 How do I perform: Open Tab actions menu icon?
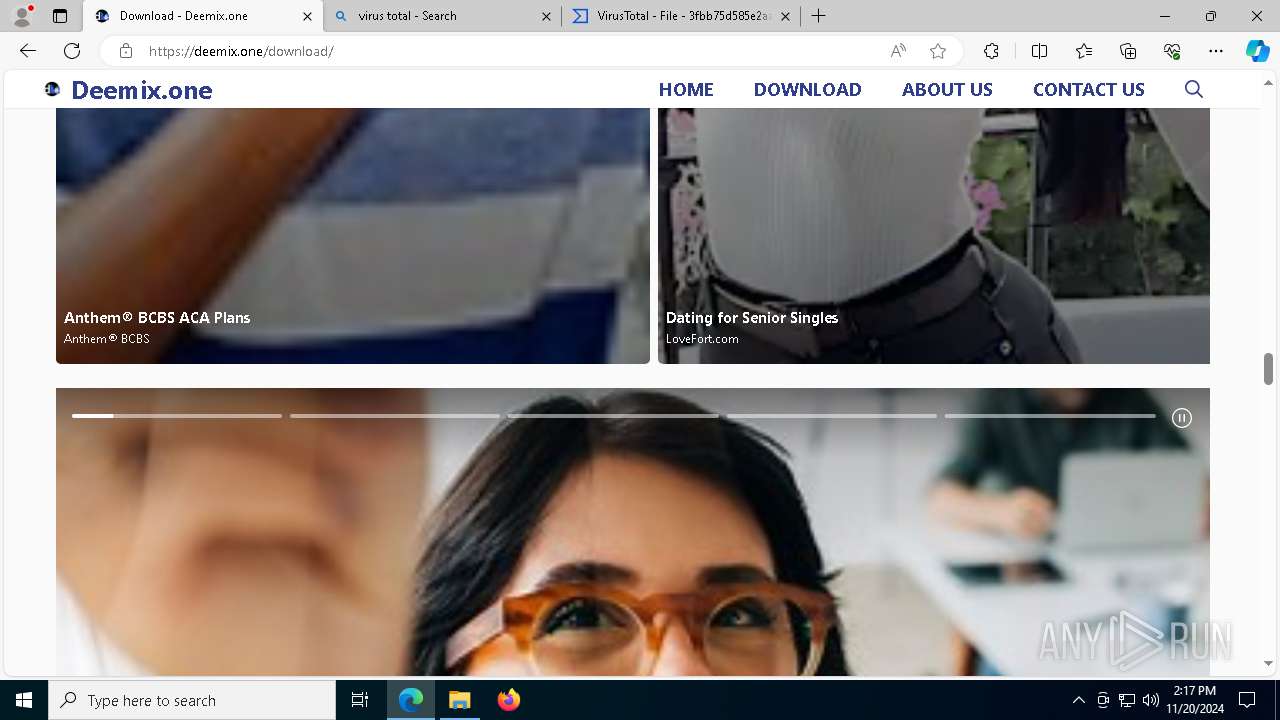pyautogui.click(x=60, y=16)
